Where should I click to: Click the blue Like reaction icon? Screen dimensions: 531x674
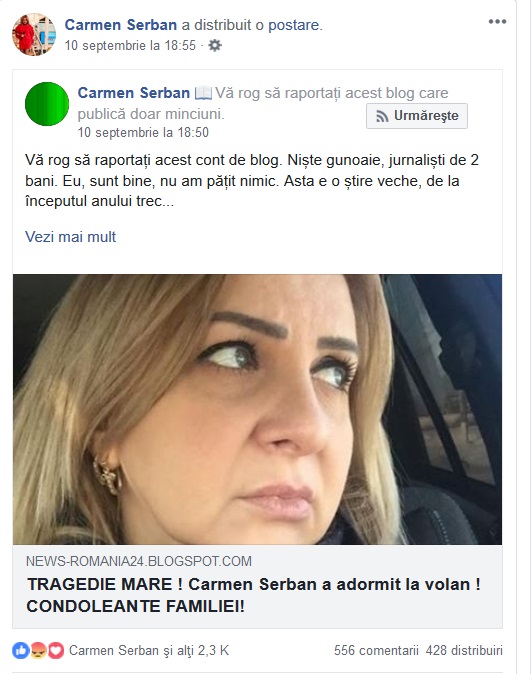pyautogui.click(x=20, y=651)
